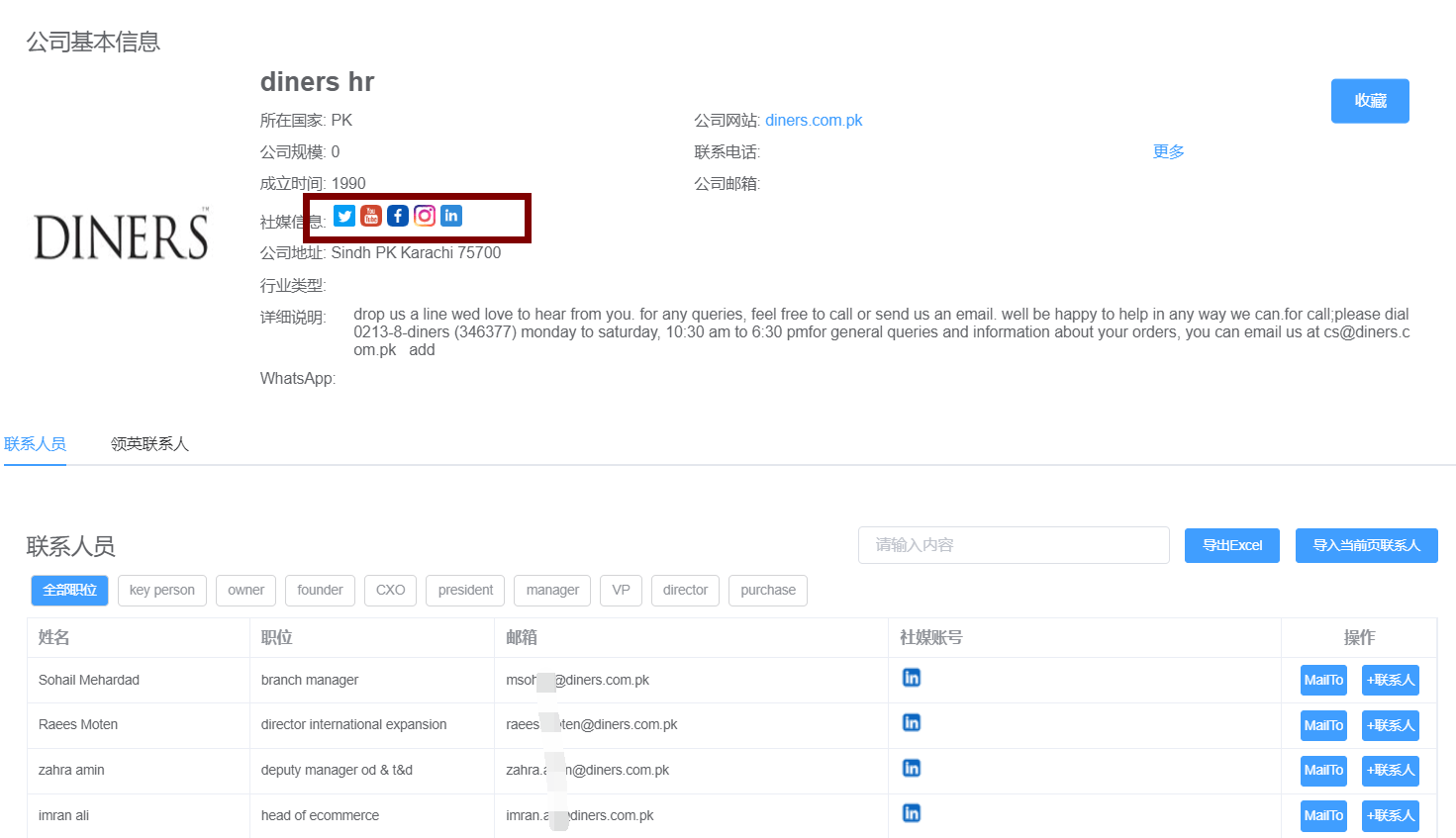Filter contacts by key person
Image resolution: width=1456 pixels, height=838 pixels.
pos(162,590)
